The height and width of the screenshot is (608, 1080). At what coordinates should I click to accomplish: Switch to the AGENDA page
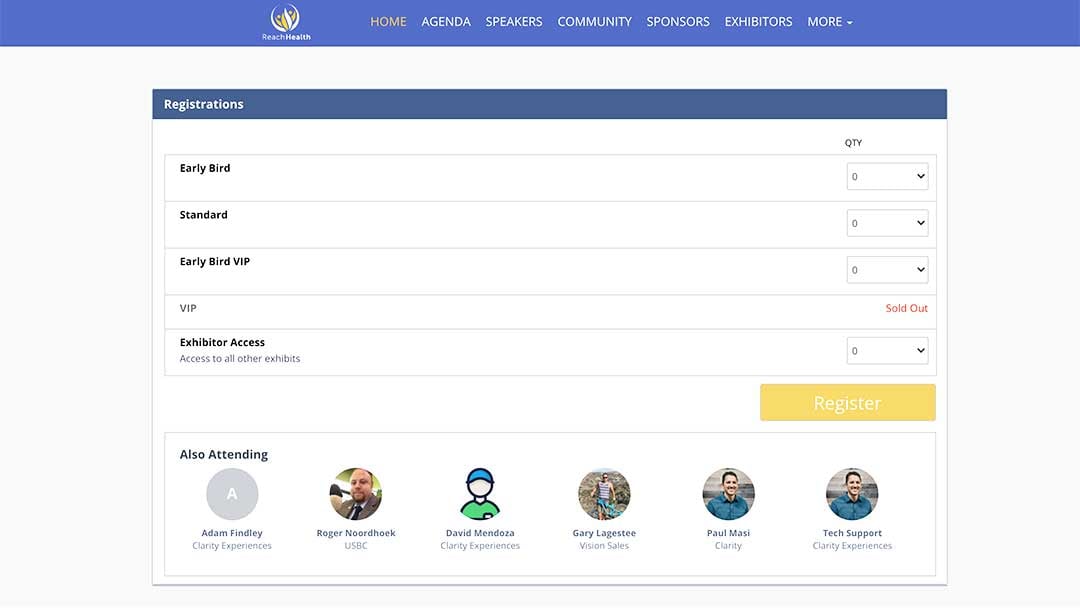[x=446, y=21]
